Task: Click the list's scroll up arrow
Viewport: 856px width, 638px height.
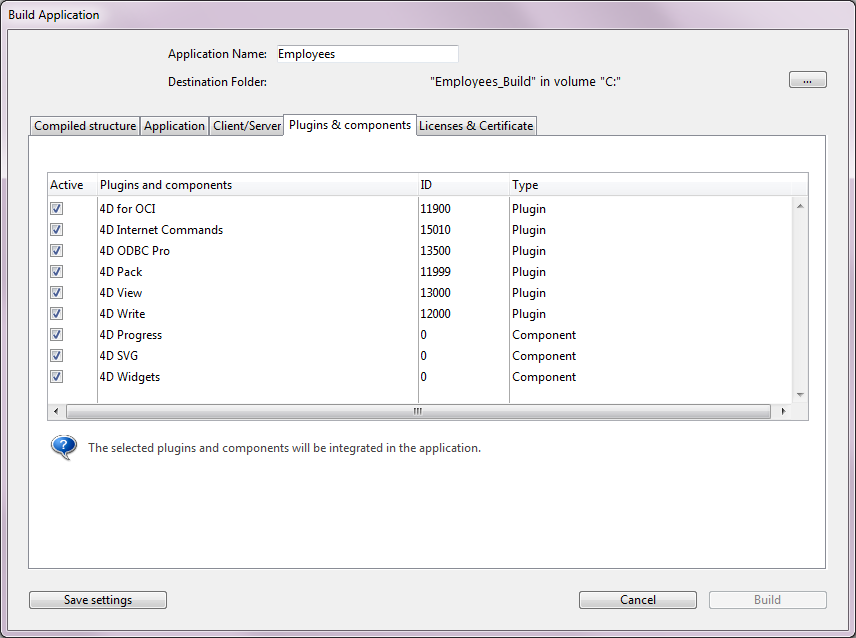Action: click(x=800, y=206)
